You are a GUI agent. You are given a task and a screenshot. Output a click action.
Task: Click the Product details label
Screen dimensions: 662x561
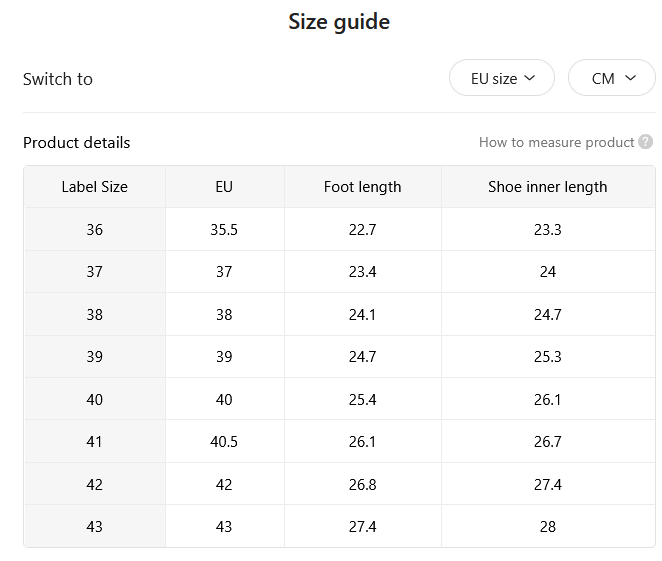coord(76,143)
